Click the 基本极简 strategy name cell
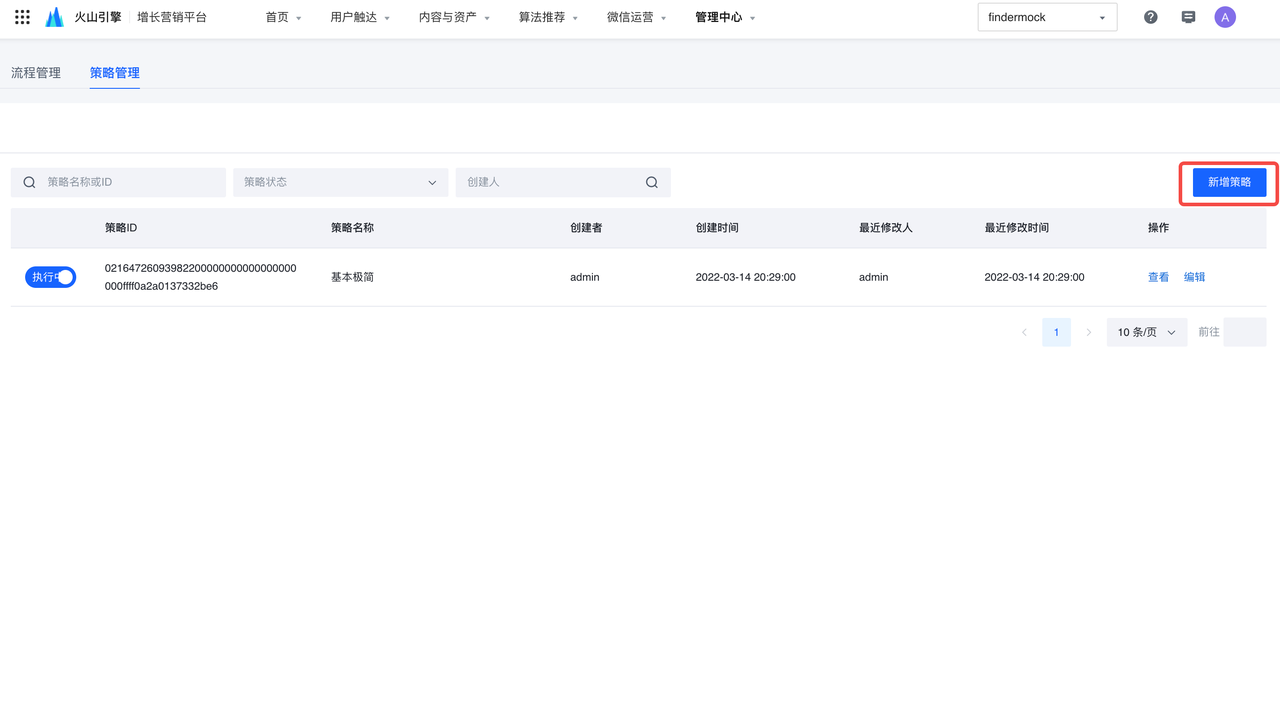 click(352, 277)
